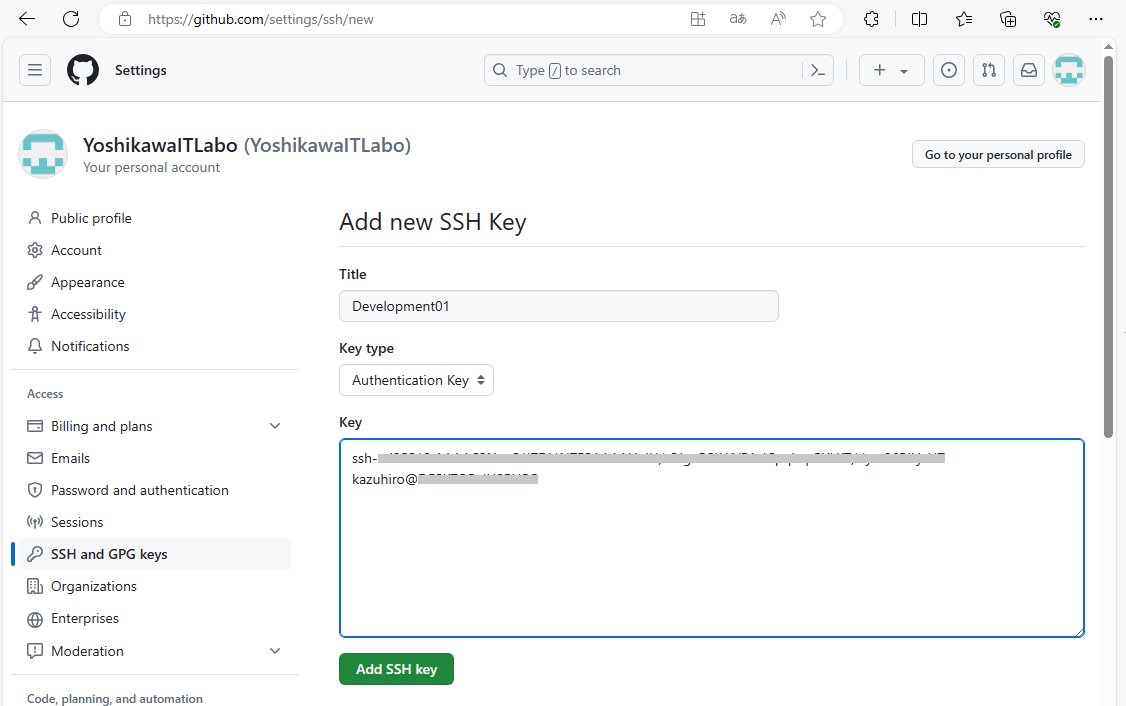Screen dimensions: 1126x706
Task: Expand the Billing and plans section
Action: tap(275, 426)
